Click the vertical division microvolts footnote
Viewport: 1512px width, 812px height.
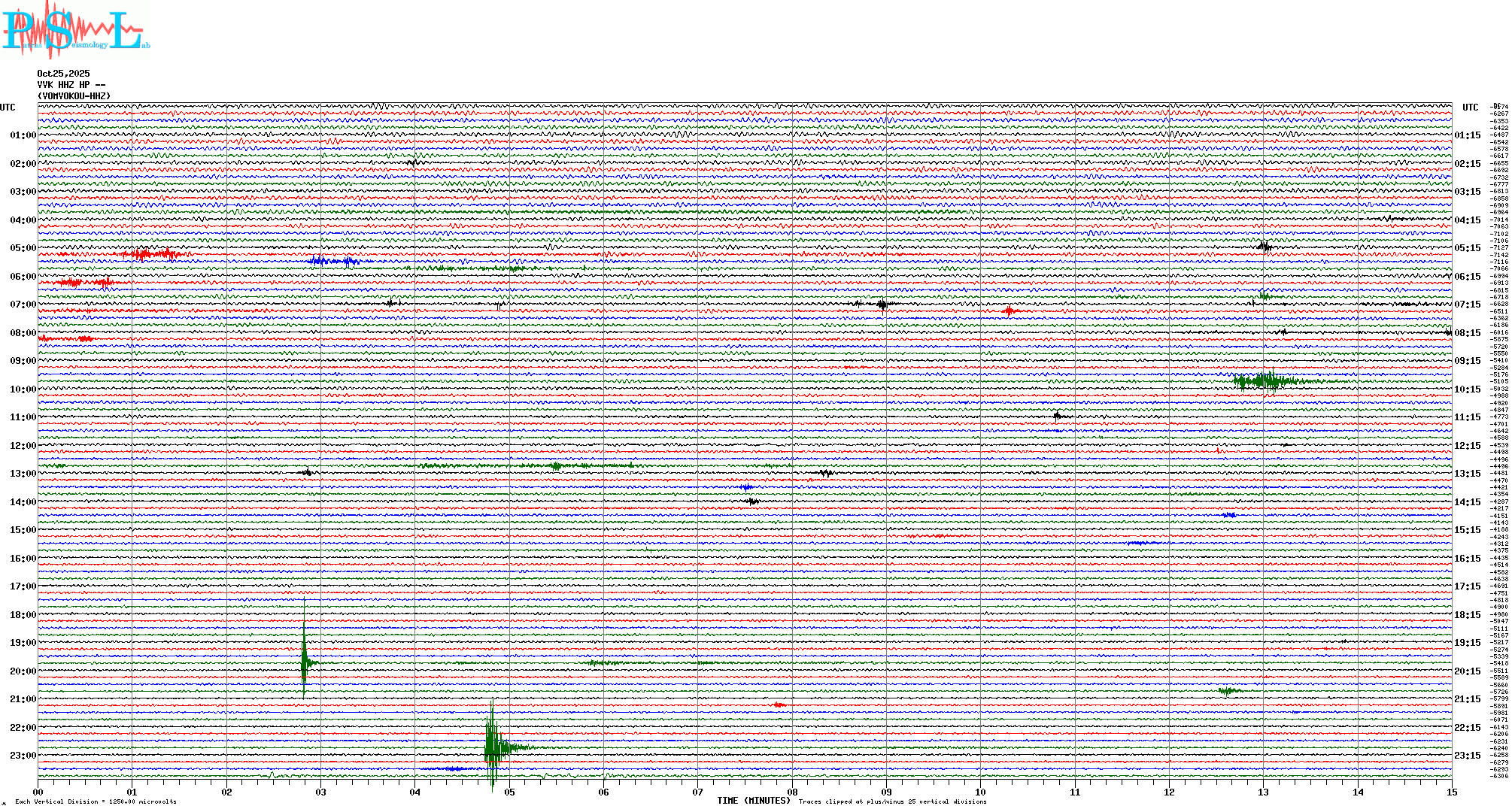(x=96, y=801)
